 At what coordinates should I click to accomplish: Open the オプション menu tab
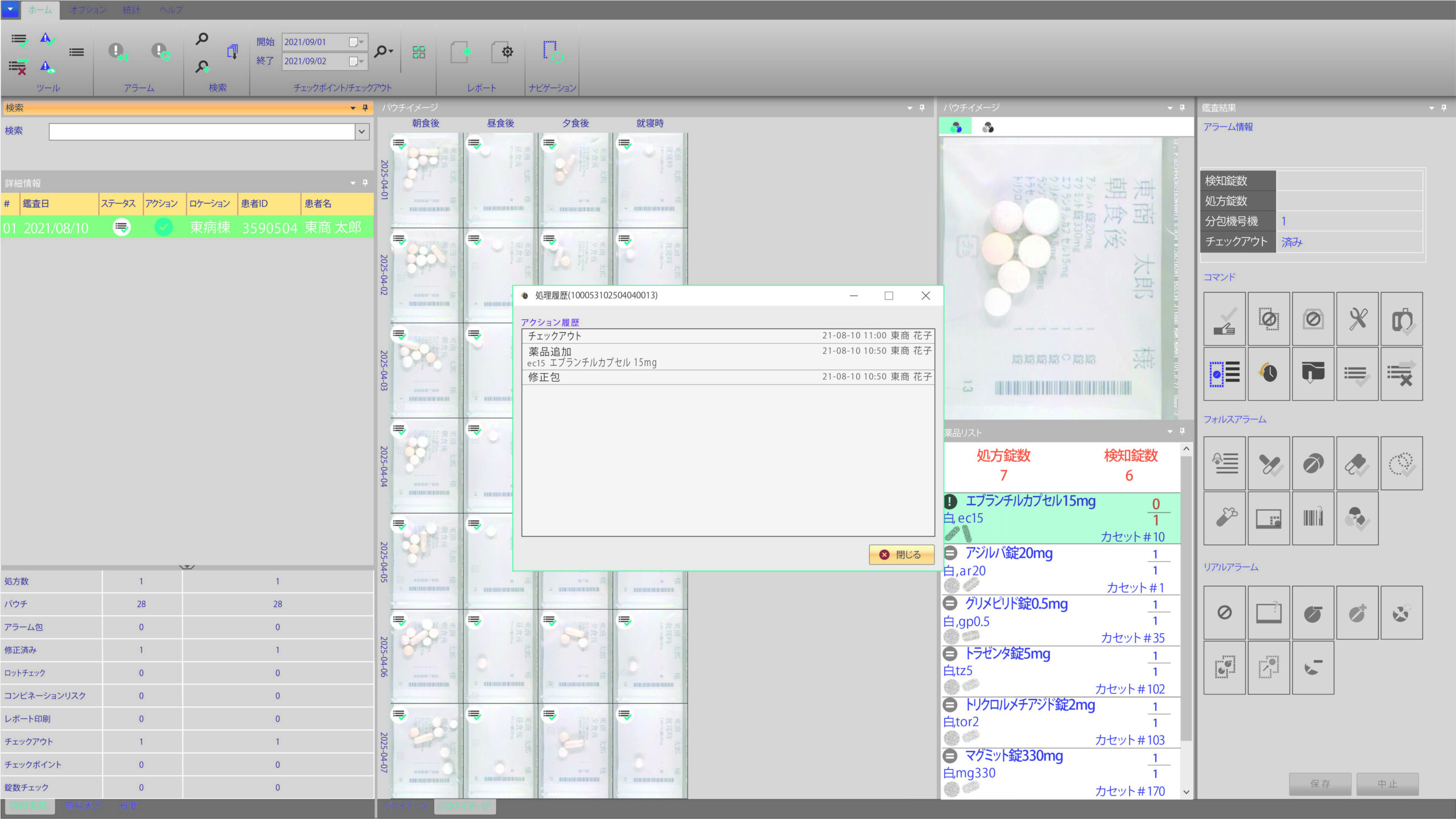click(88, 10)
